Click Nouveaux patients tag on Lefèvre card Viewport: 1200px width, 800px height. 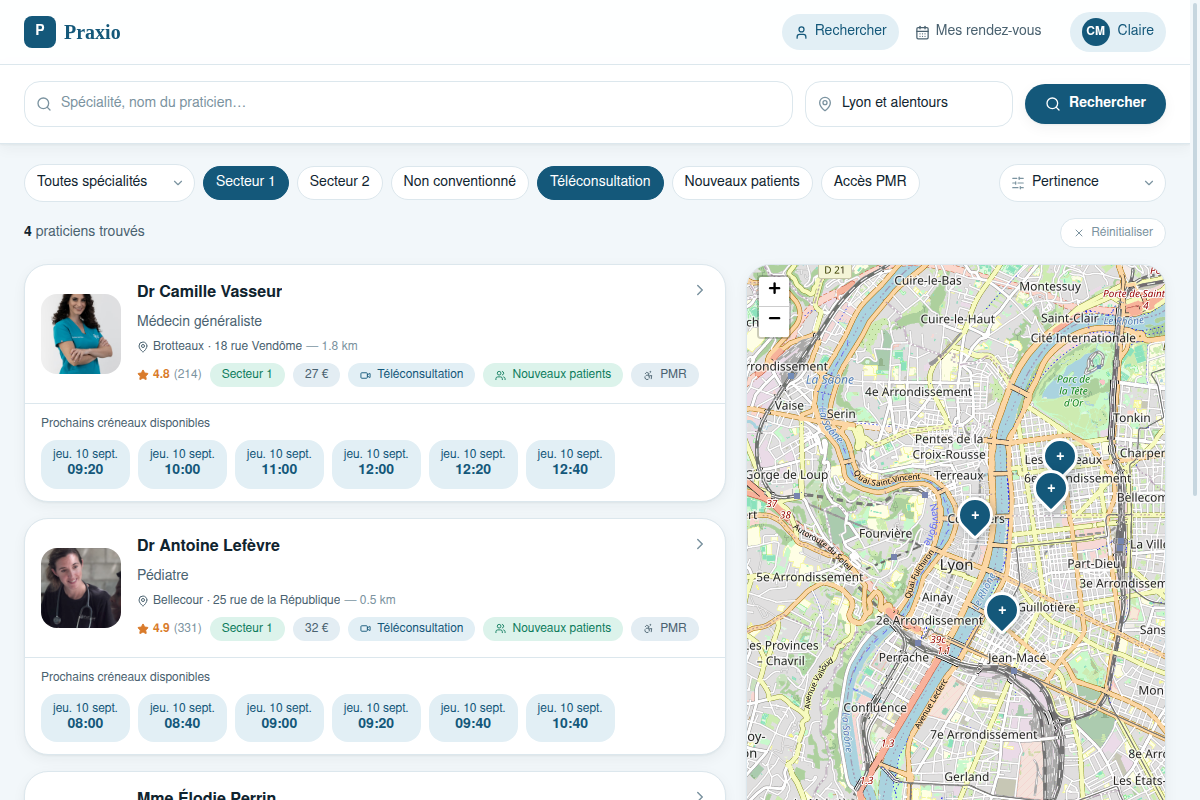pos(553,629)
